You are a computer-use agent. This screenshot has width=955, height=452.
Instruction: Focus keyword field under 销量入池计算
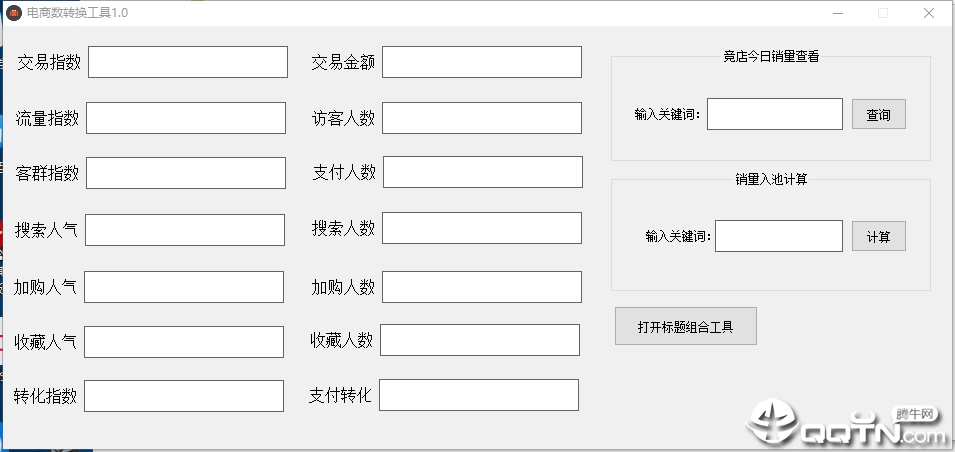(x=779, y=236)
